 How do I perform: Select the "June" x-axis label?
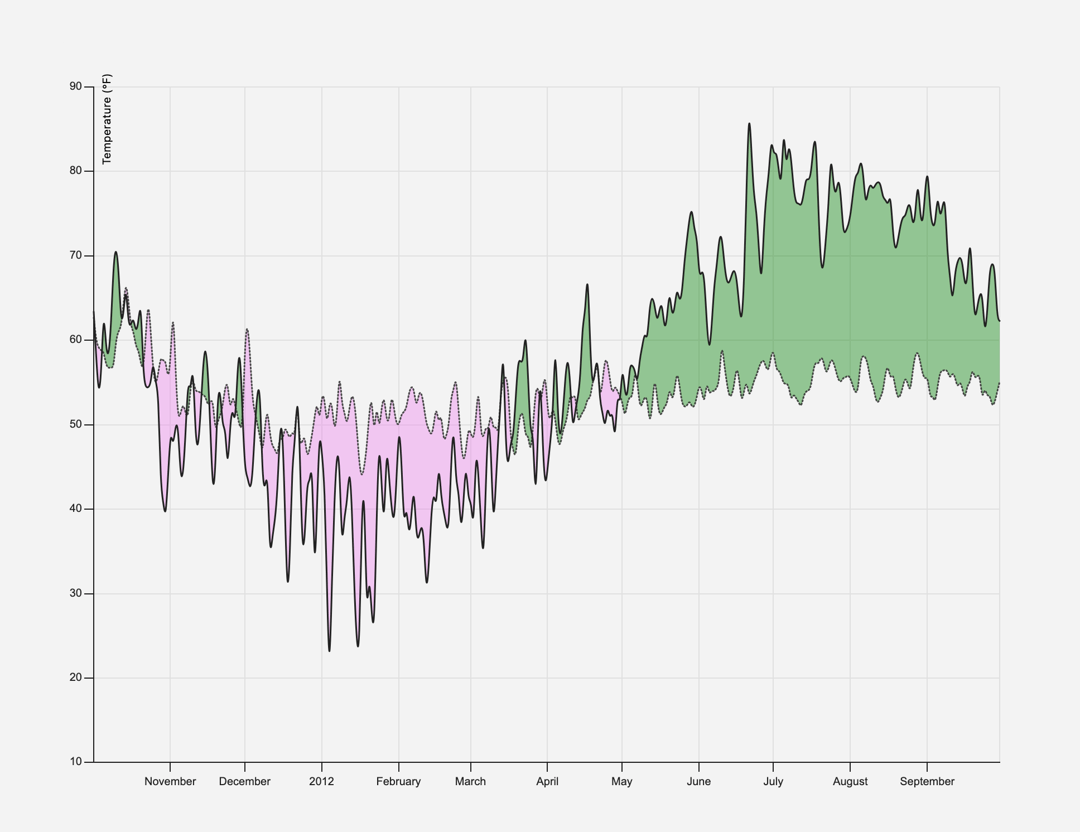click(698, 782)
